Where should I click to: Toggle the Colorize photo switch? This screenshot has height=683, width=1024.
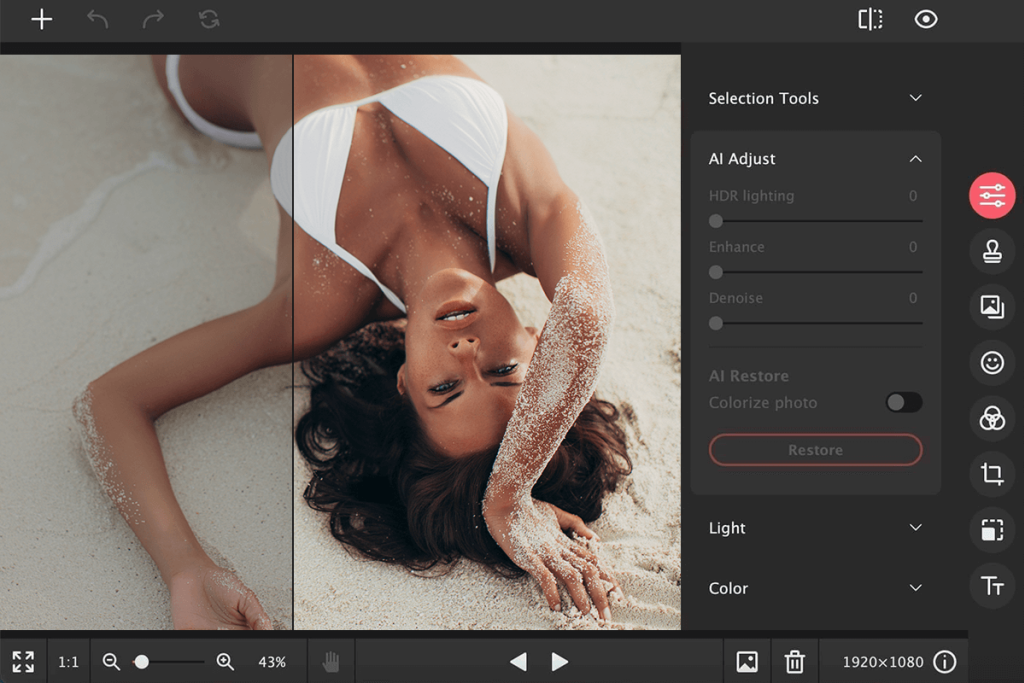pos(904,402)
